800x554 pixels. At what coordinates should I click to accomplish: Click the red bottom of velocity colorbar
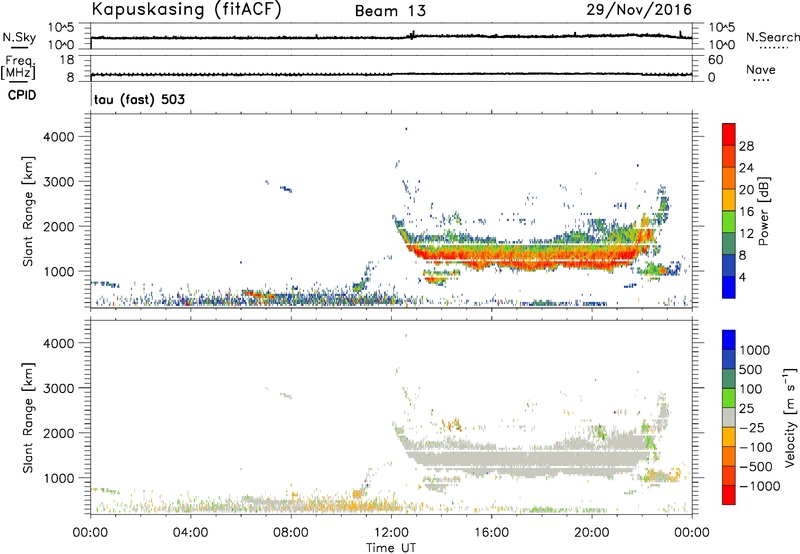729,495
